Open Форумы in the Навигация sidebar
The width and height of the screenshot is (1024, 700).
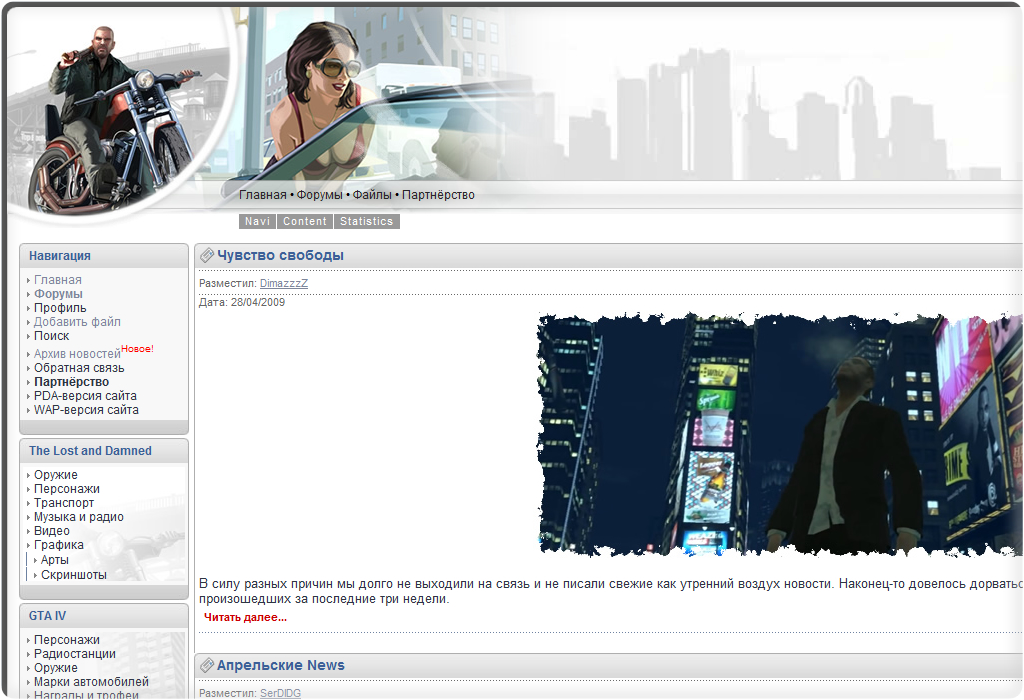pyautogui.click(x=58, y=294)
